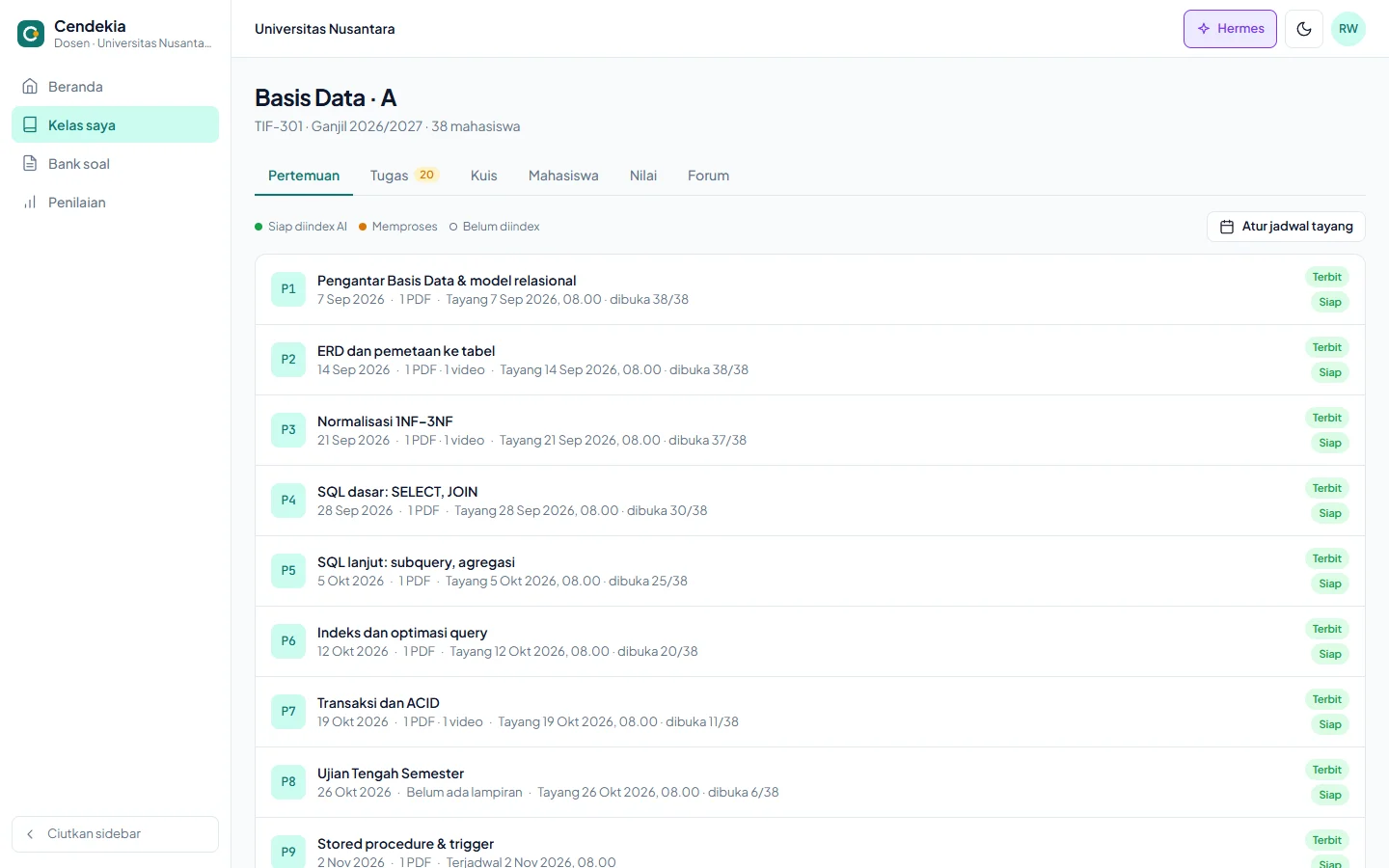Click Terbit badge on Ujian Tengah row
This screenshot has width=1389, height=868.
click(1326, 770)
